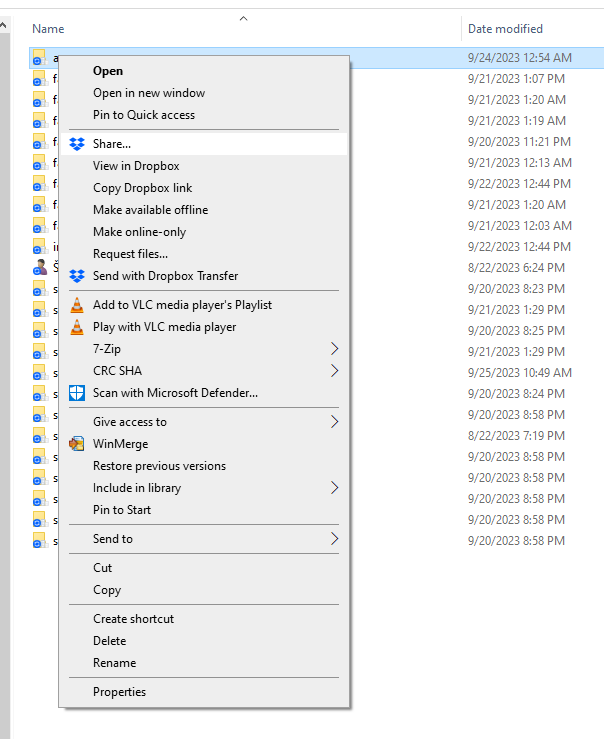604x739 pixels.
Task: Choose Cut from the context menu
Action: [x=204, y=568]
